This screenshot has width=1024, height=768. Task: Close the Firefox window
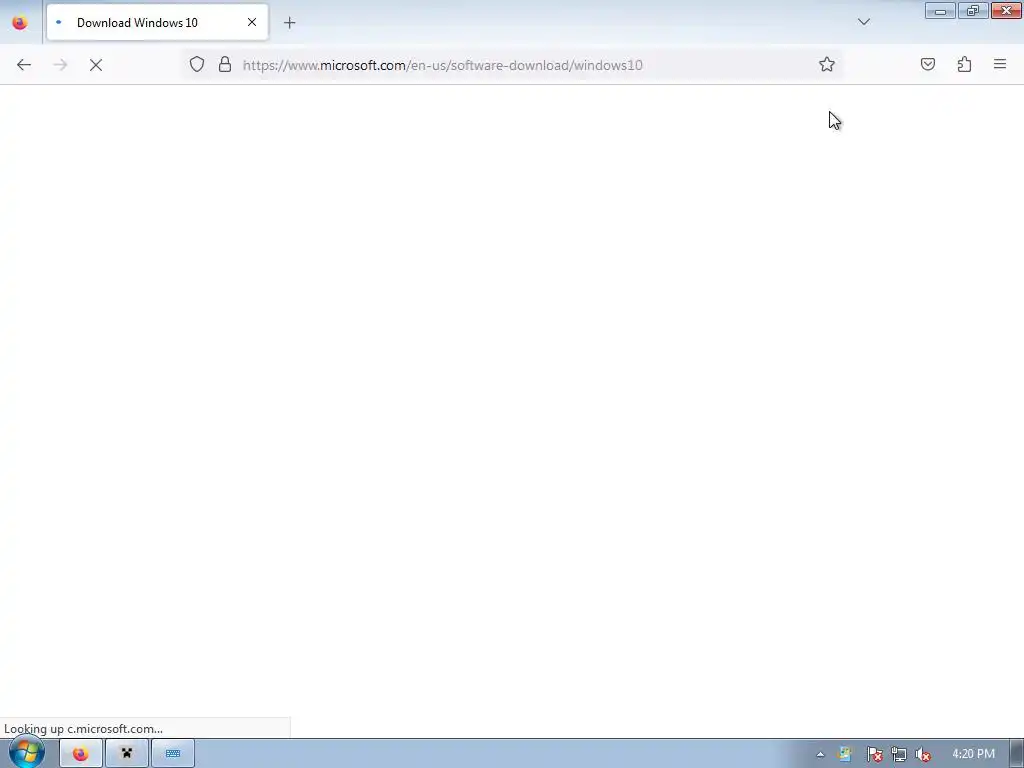point(1006,11)
